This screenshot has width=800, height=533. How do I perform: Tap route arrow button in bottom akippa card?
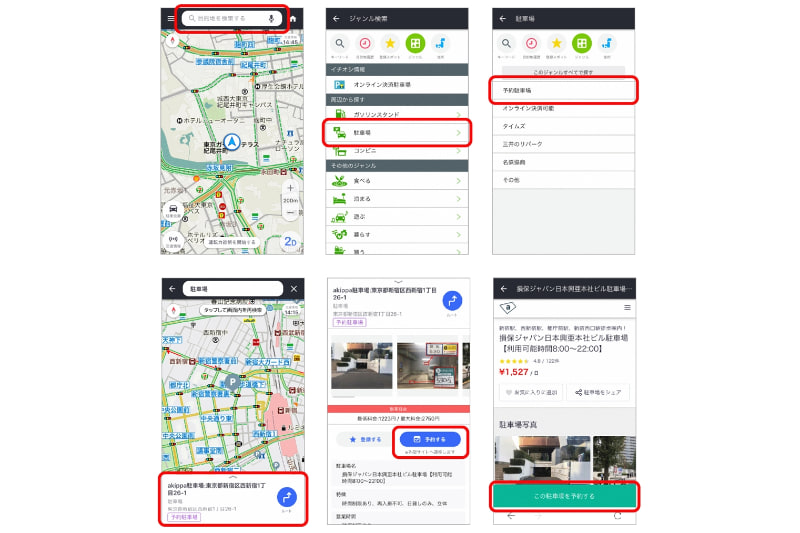click(287, 497)
